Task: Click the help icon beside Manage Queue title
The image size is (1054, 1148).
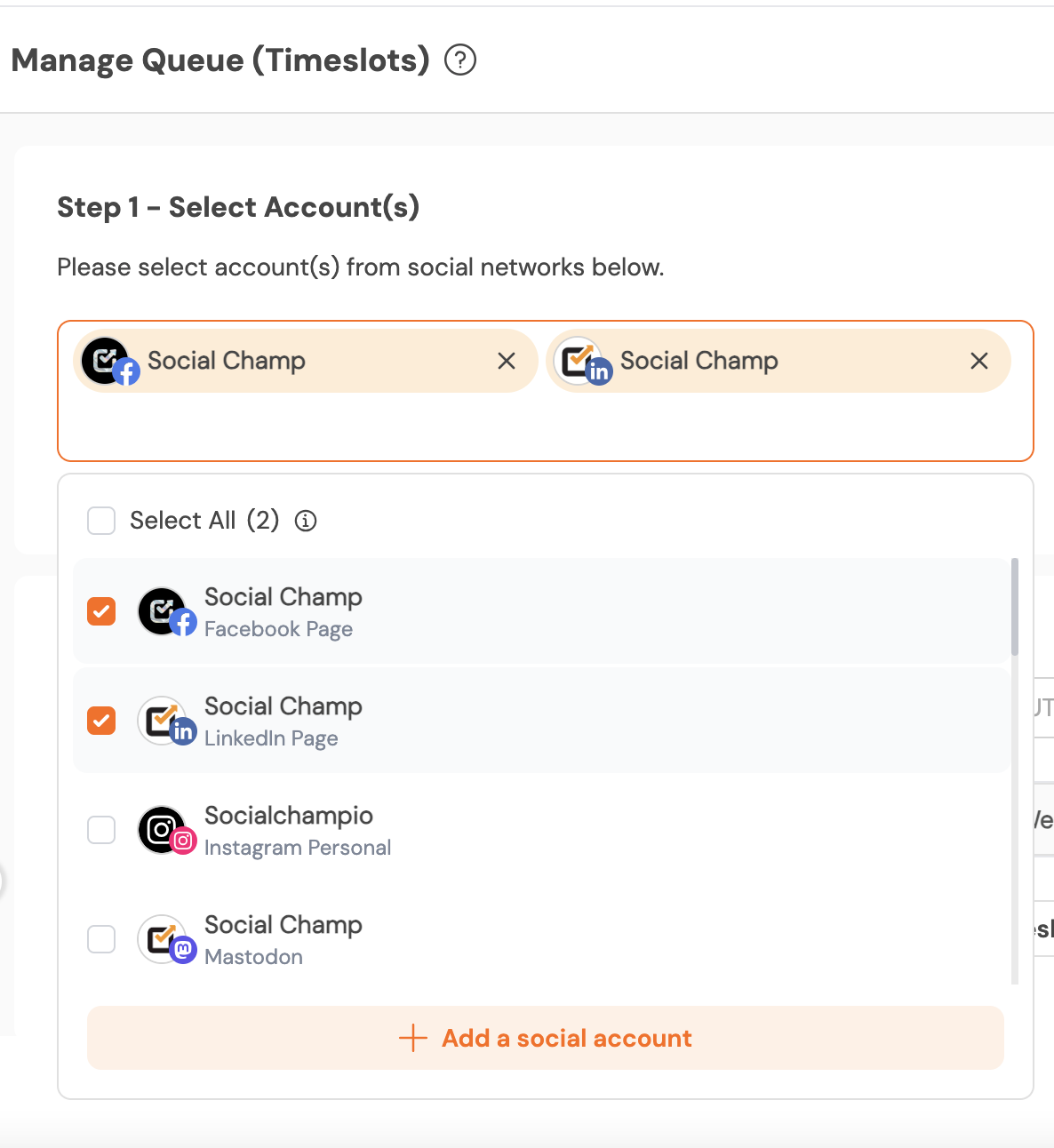Action: 460,60
